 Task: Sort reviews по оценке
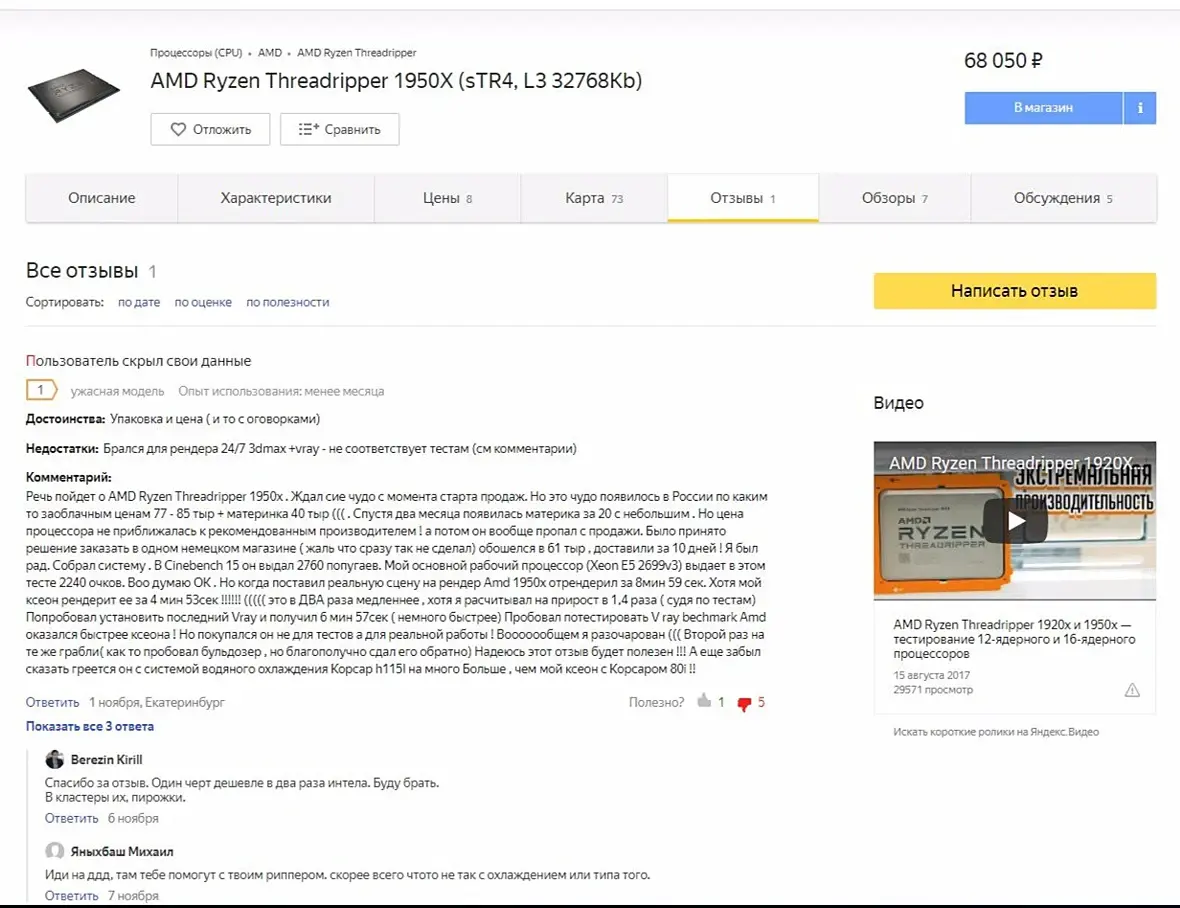pyautogui.click(x=203, y=302)
